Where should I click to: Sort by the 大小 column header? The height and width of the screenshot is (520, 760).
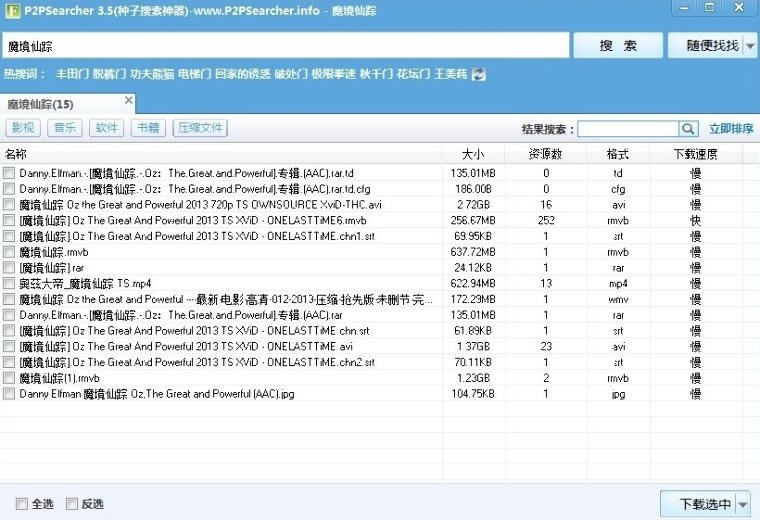pos(473,154)
